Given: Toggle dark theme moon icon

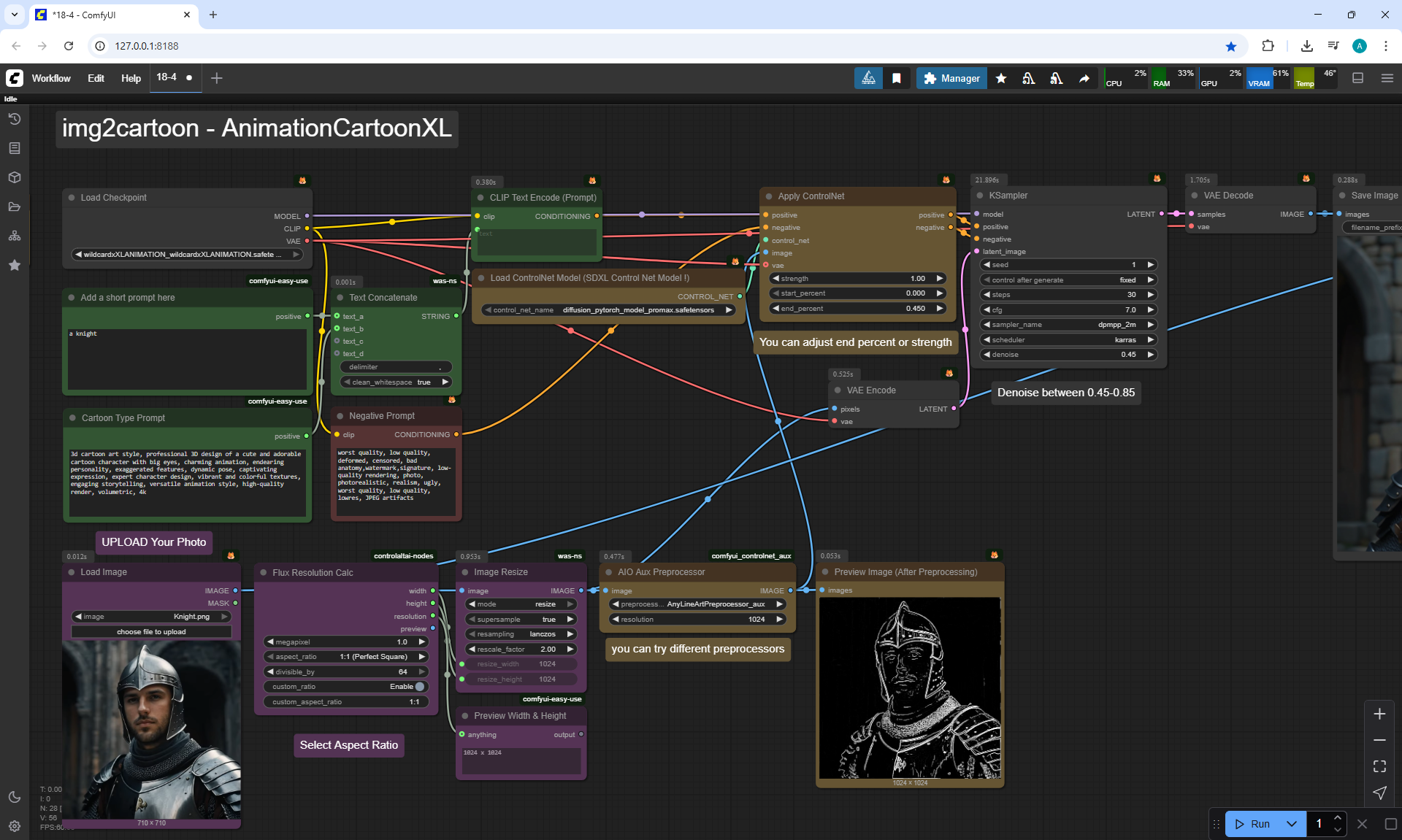Looking at the screenshot, I should tap(15, 797).
